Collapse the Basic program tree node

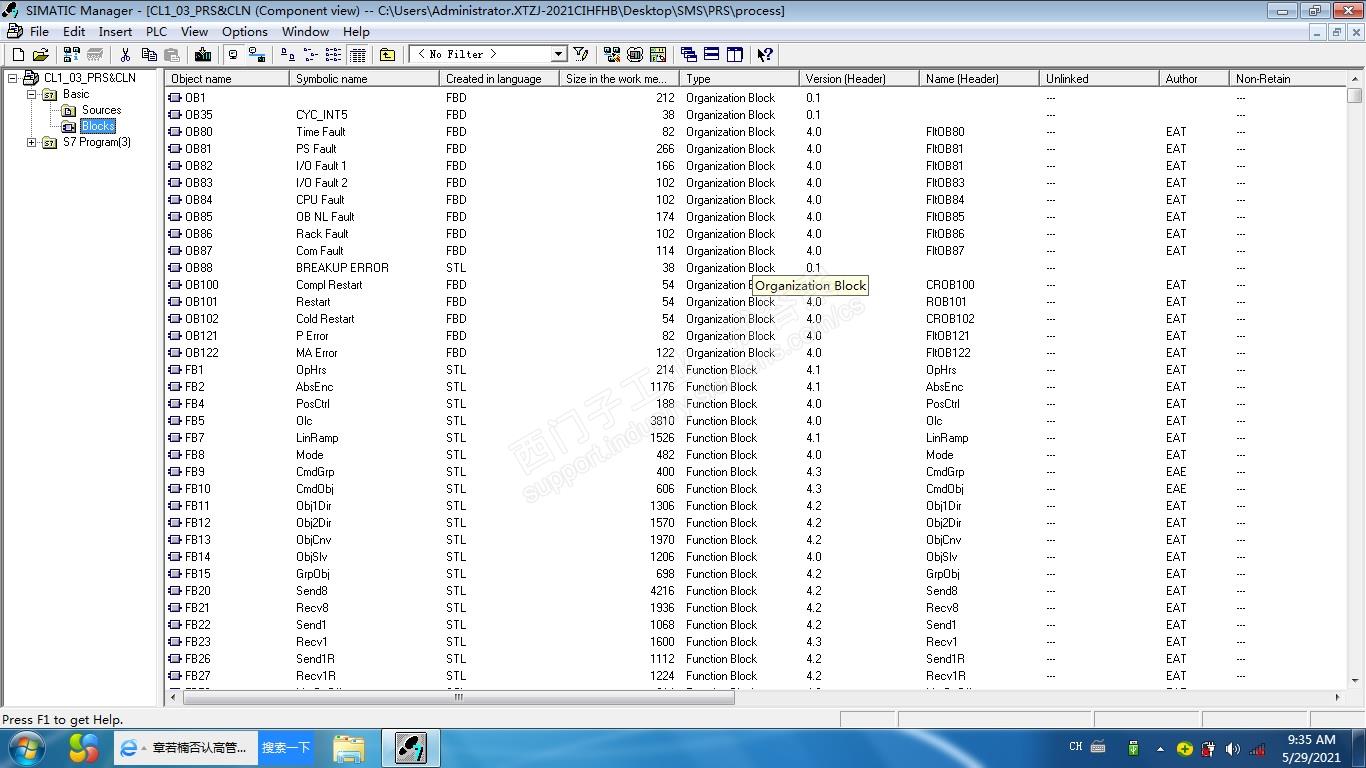(x=31, y=94)
